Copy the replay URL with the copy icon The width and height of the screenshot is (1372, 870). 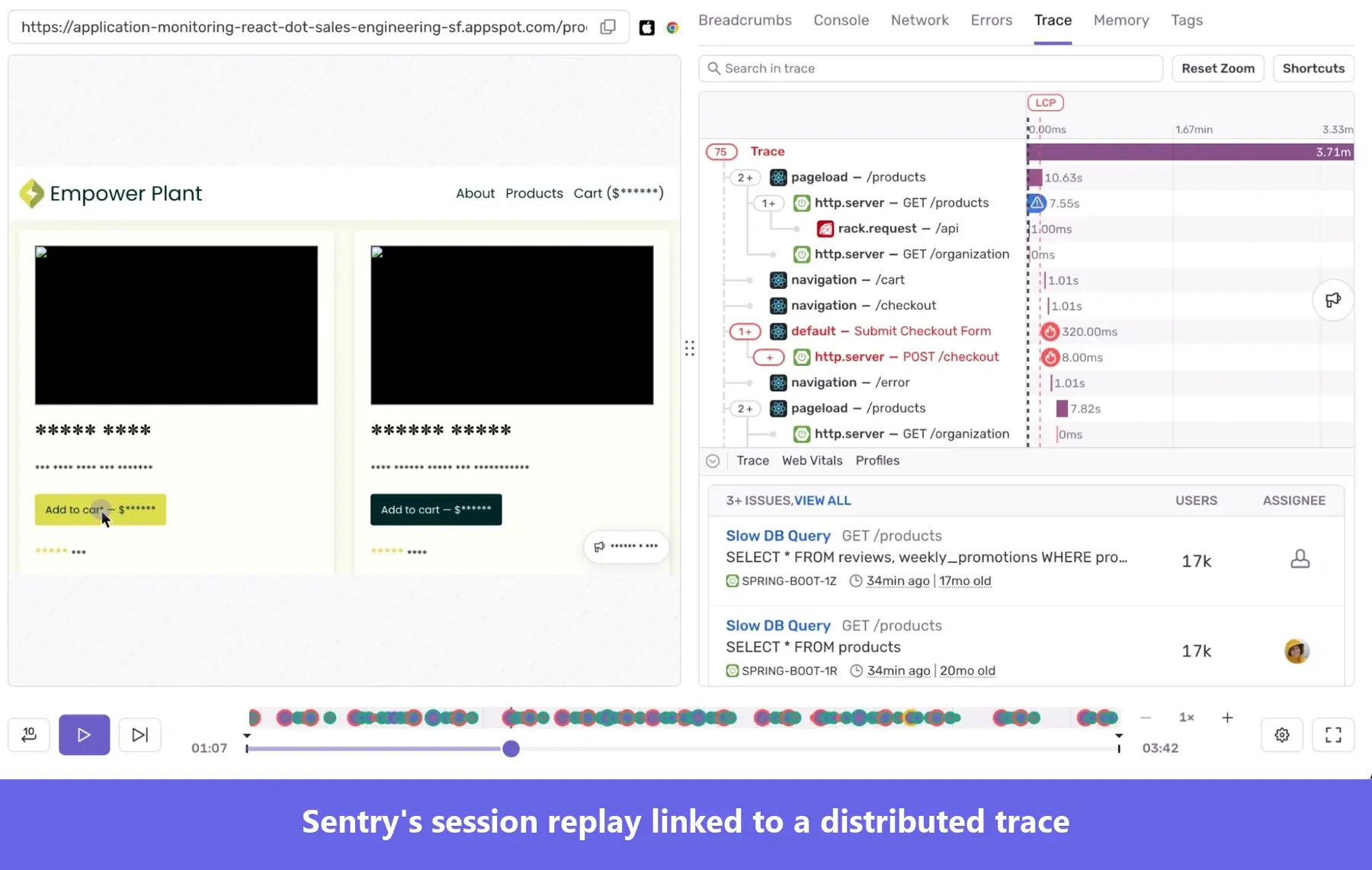pos(607,27)
